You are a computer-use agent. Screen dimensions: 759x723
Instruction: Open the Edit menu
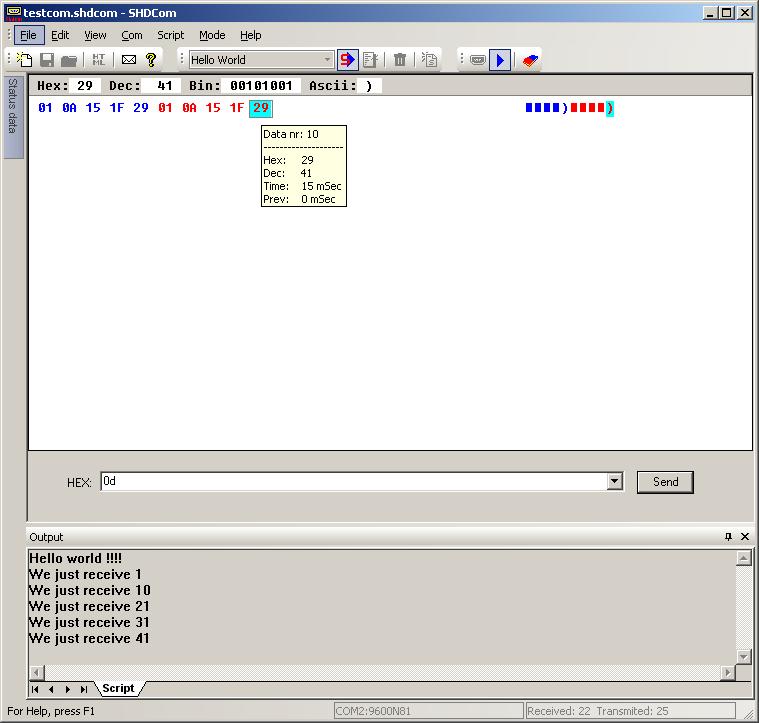(x=60, y=35)
